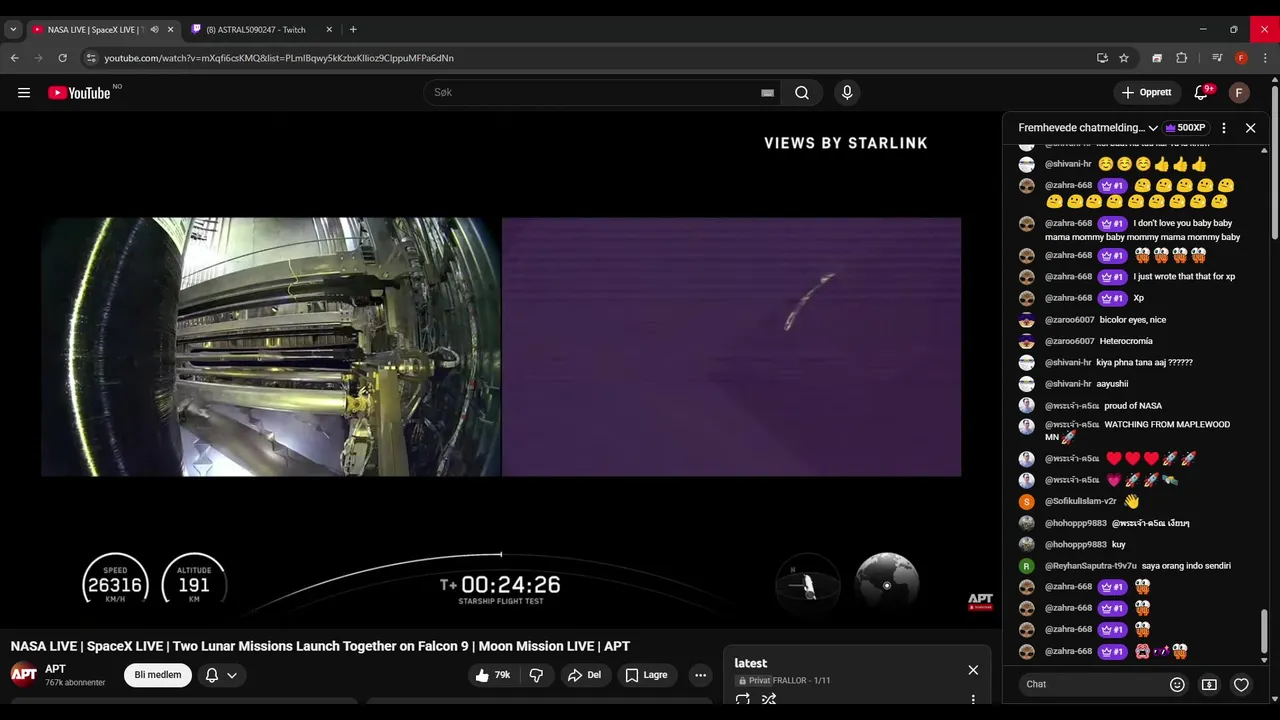Open media controls in Chrome toolbar
1280x720 pixels.
point(1217,58)
